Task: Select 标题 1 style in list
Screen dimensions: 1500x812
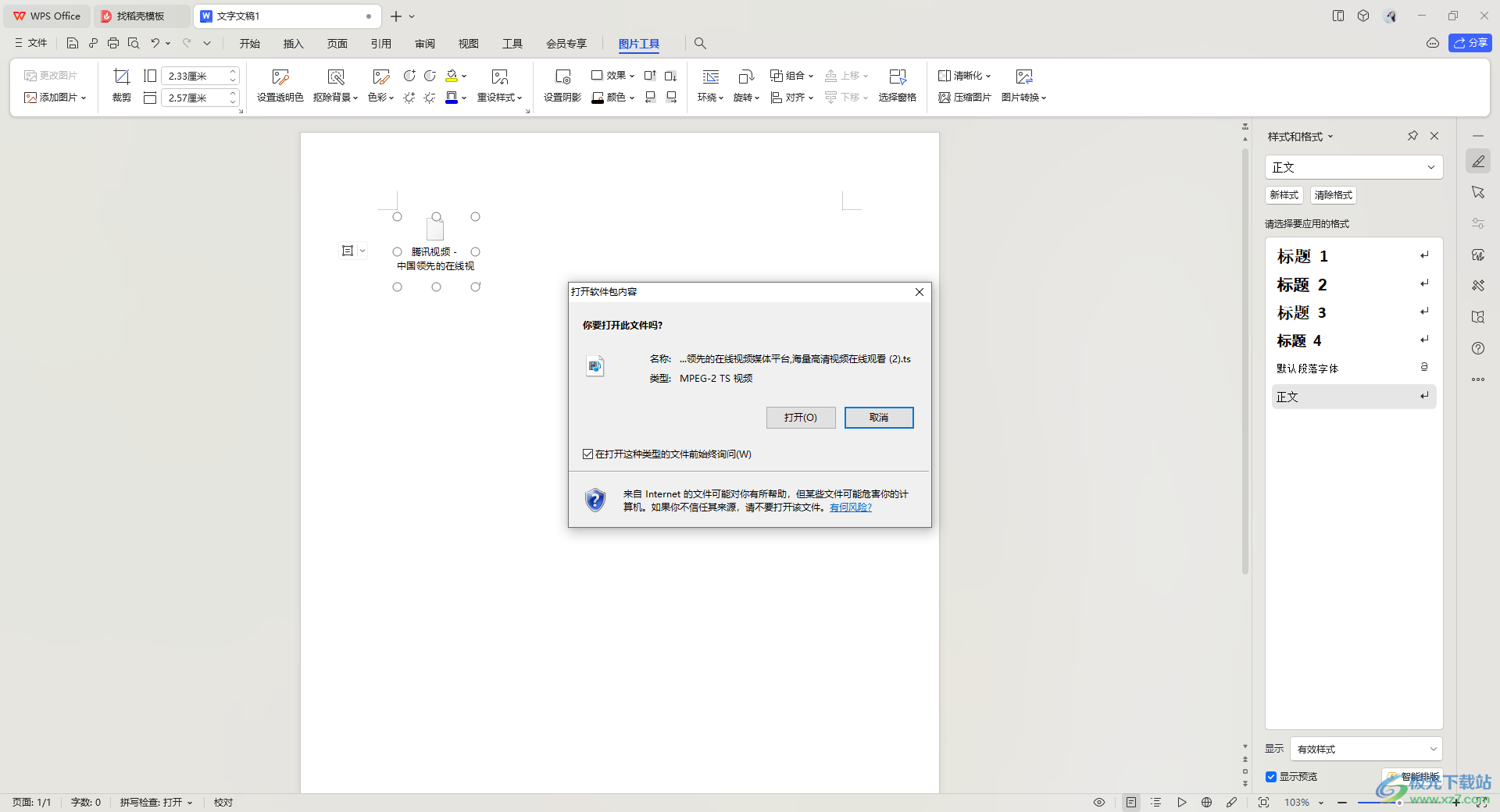Action: (1353, 256)
